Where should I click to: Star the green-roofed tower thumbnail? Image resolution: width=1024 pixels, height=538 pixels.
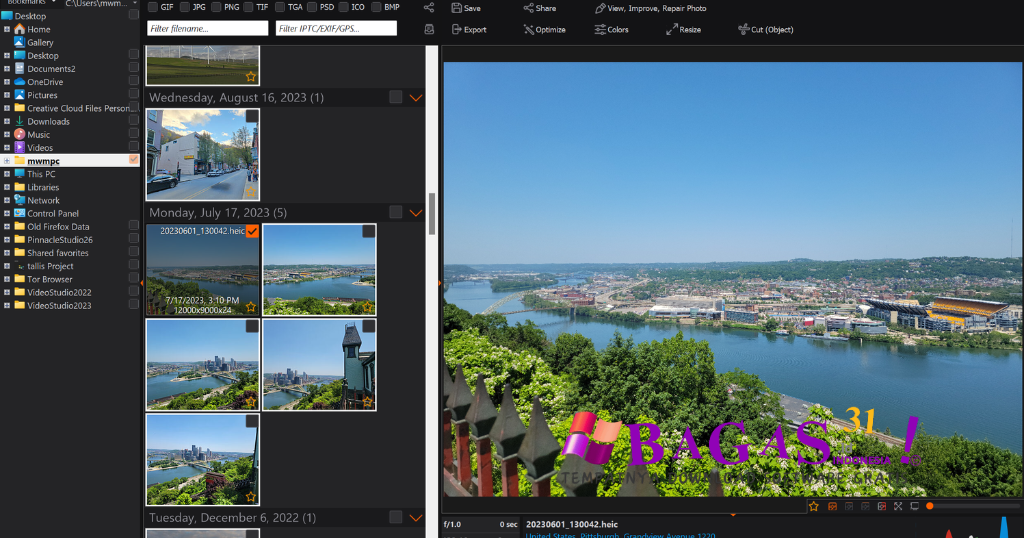pyautogui.click(x=368, y=402)
